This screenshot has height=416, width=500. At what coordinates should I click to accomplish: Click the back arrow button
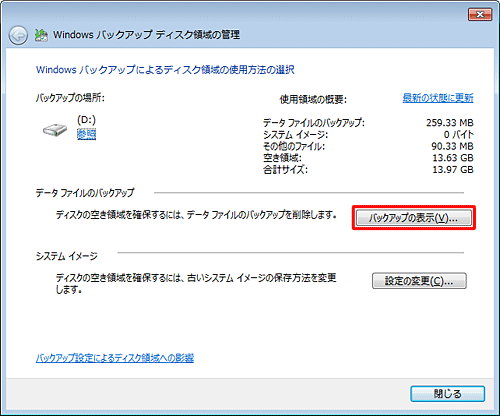coord(18,35)
